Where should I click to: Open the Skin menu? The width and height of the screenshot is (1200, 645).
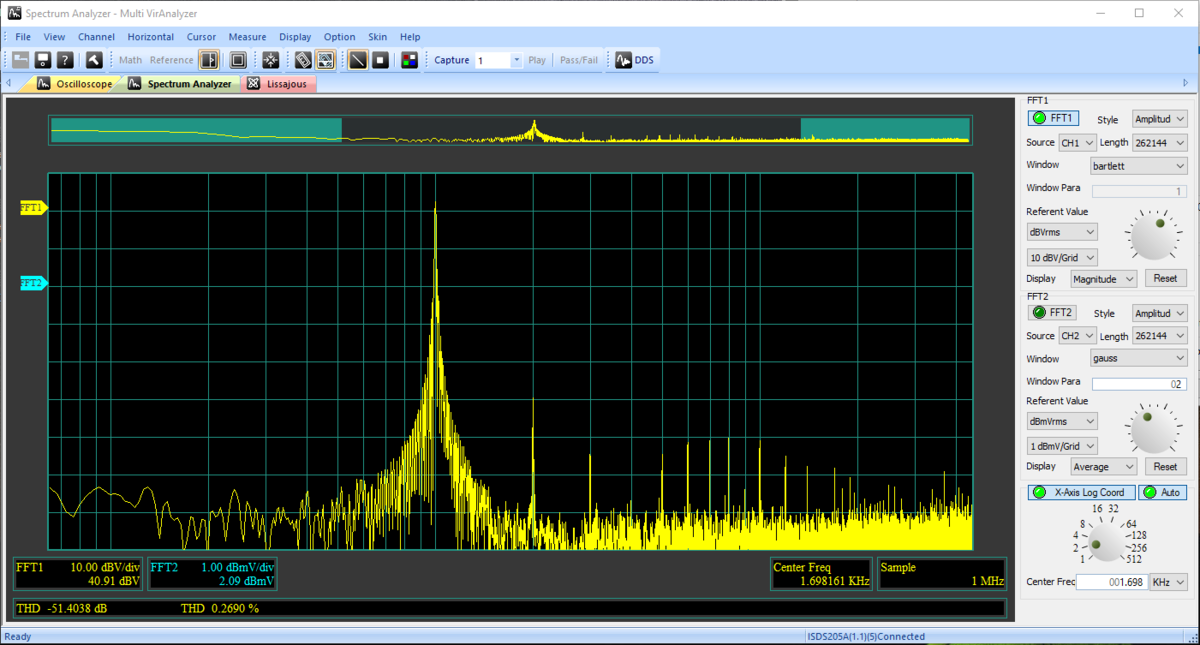click(x=378, y=37)
